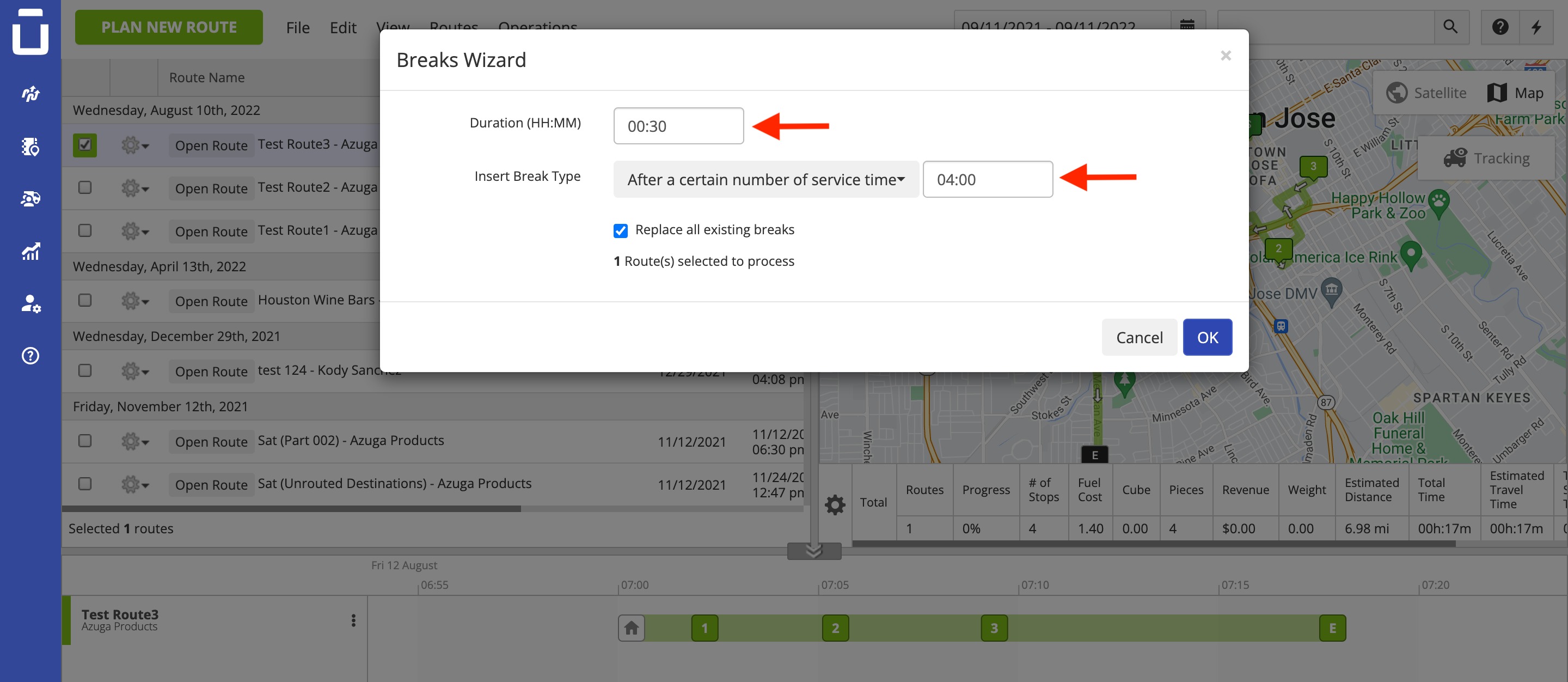The image size is (1568, 682).
Task: Select stop 2 marker on timeline
Action: point(835,628)
